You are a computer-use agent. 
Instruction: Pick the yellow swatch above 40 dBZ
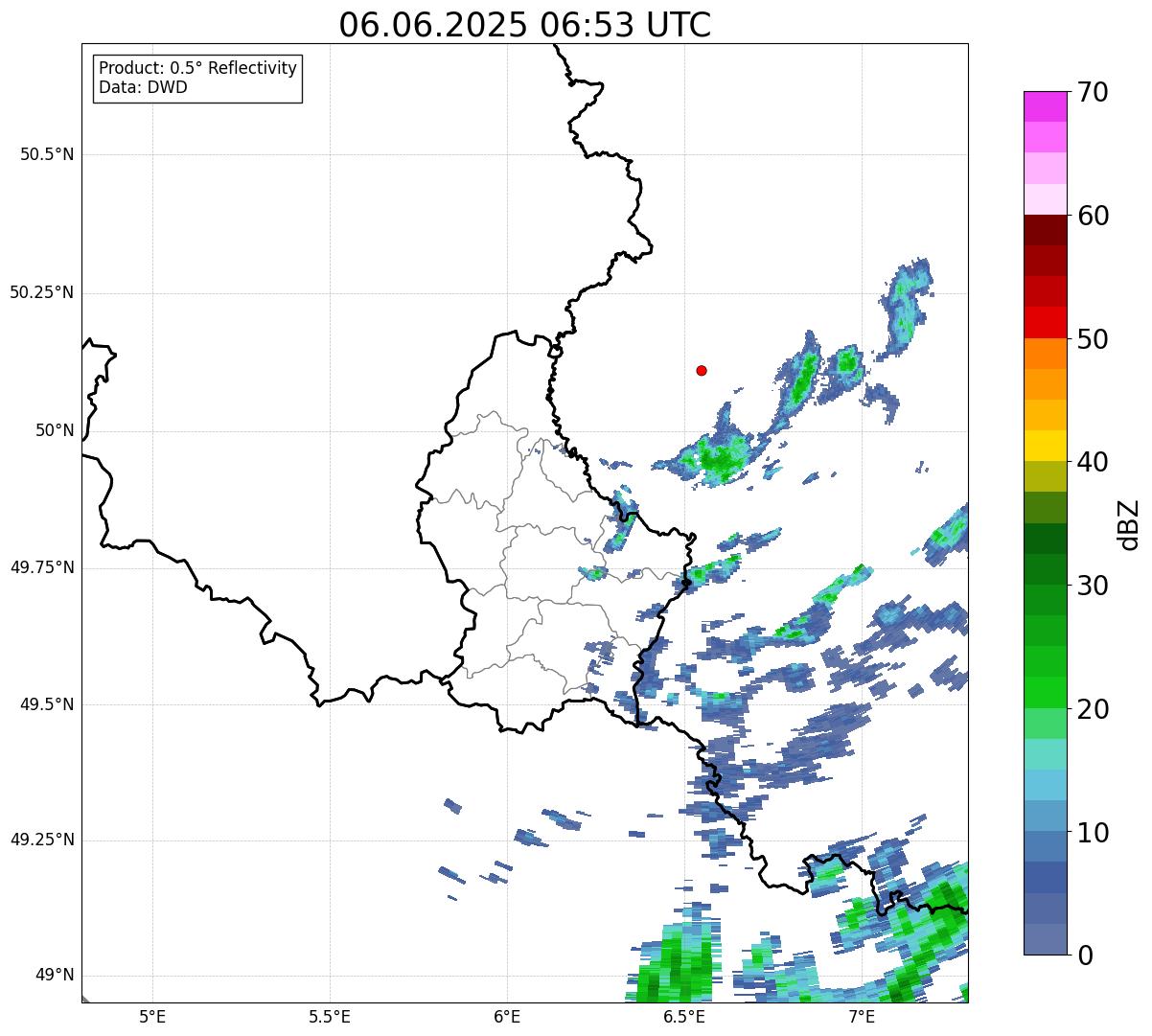click(x=1046, y=447)
